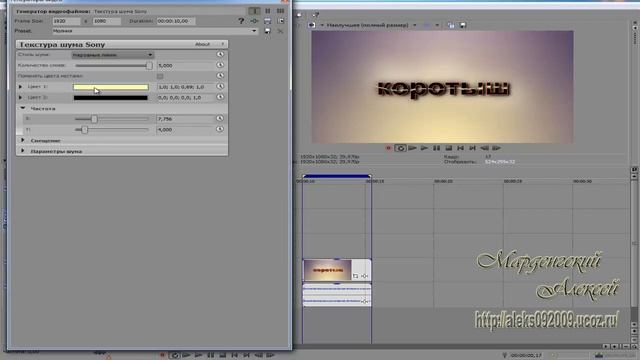640x360 pixels.
Task: Open the Preset dropdown list
Action: 254,31
